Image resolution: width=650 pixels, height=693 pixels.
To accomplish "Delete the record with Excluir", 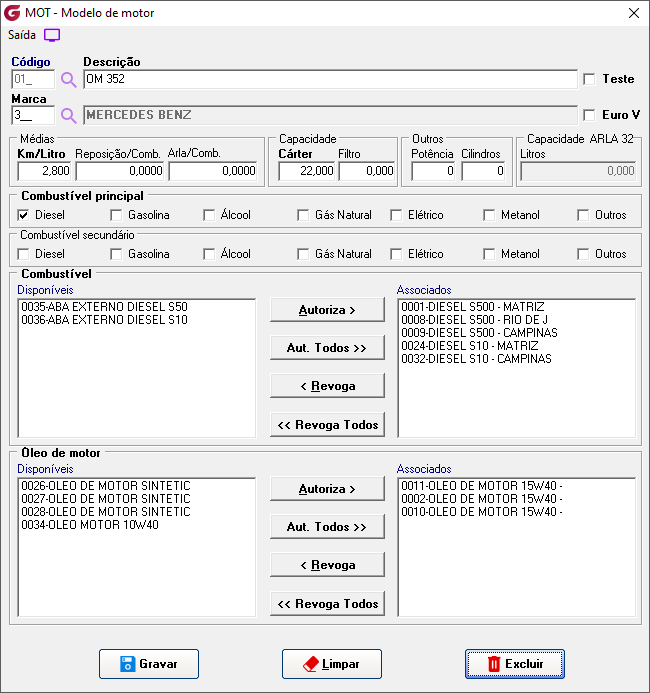I will coord(515,664).
